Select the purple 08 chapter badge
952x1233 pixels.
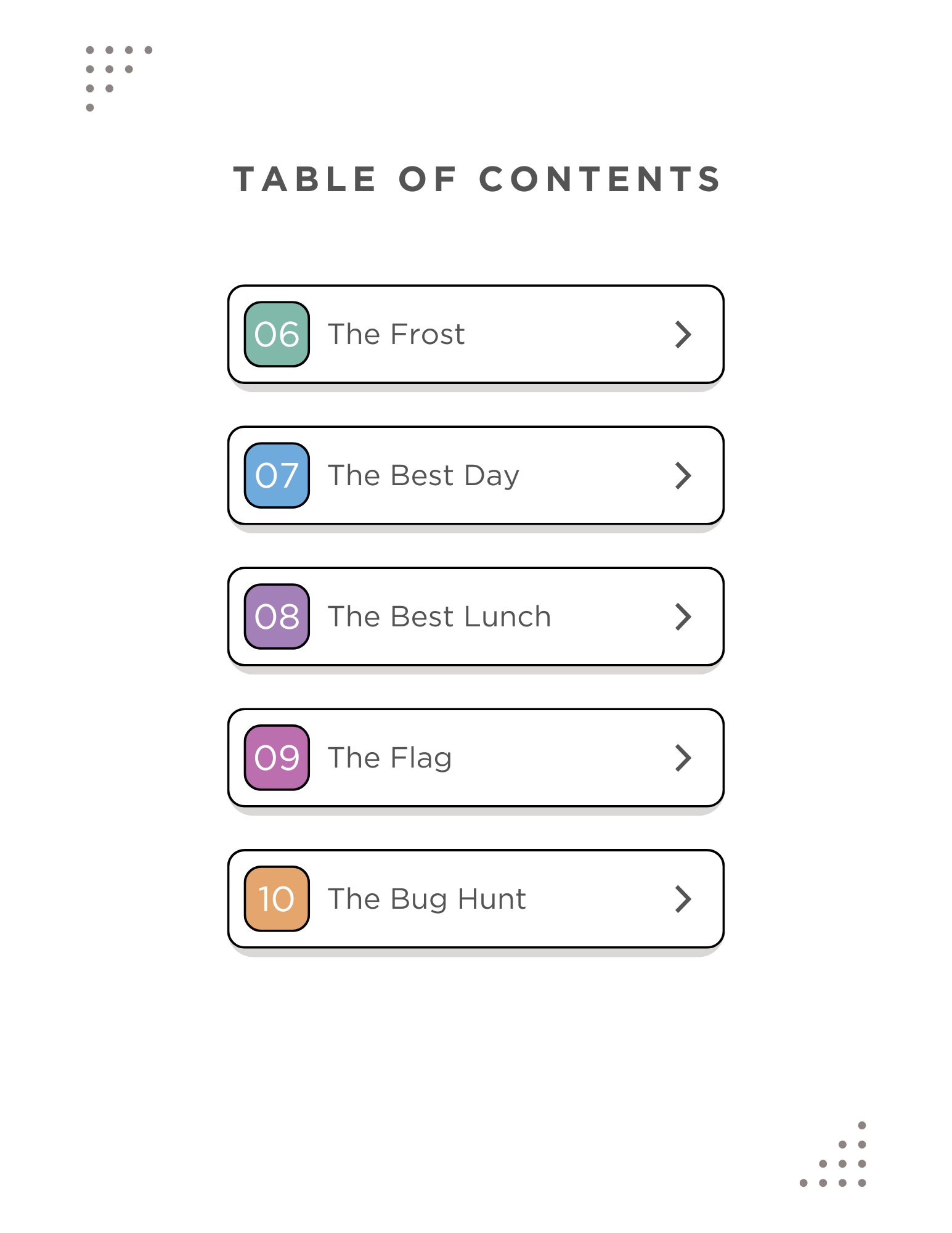[277, 616]
